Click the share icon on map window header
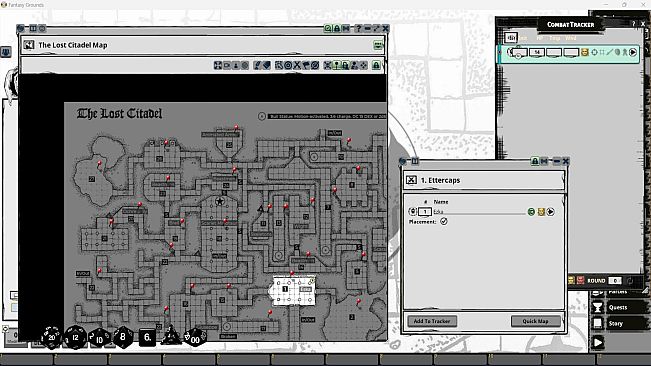This screenshot has width=651, height=366. click(346, 28)
